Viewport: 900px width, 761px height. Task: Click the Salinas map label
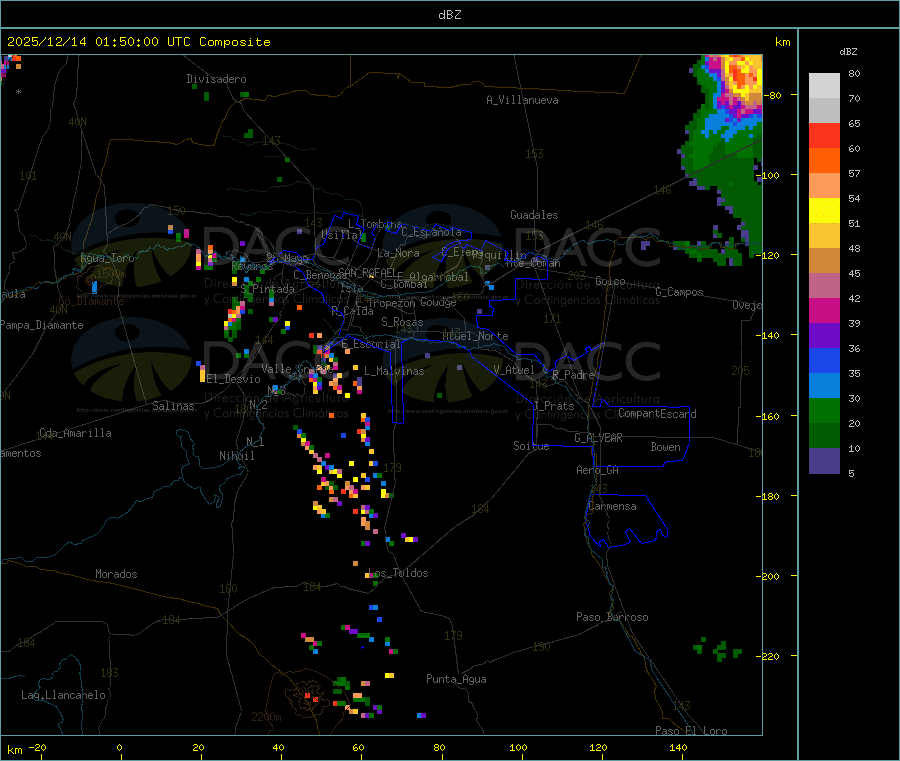point(173,406)
